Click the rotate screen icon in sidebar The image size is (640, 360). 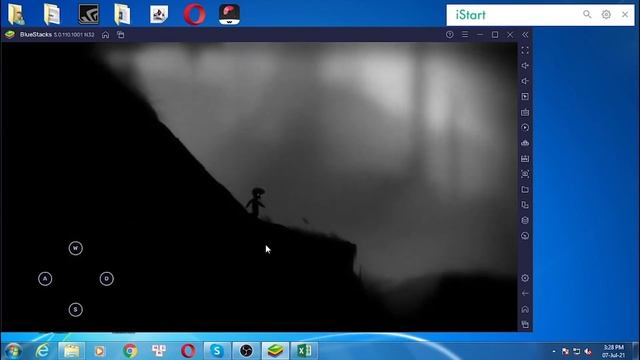click(x=525, y=205)
